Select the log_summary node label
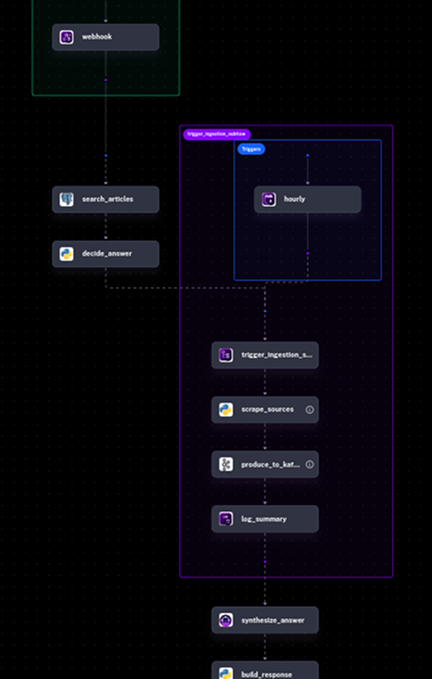 coord(264,519)
